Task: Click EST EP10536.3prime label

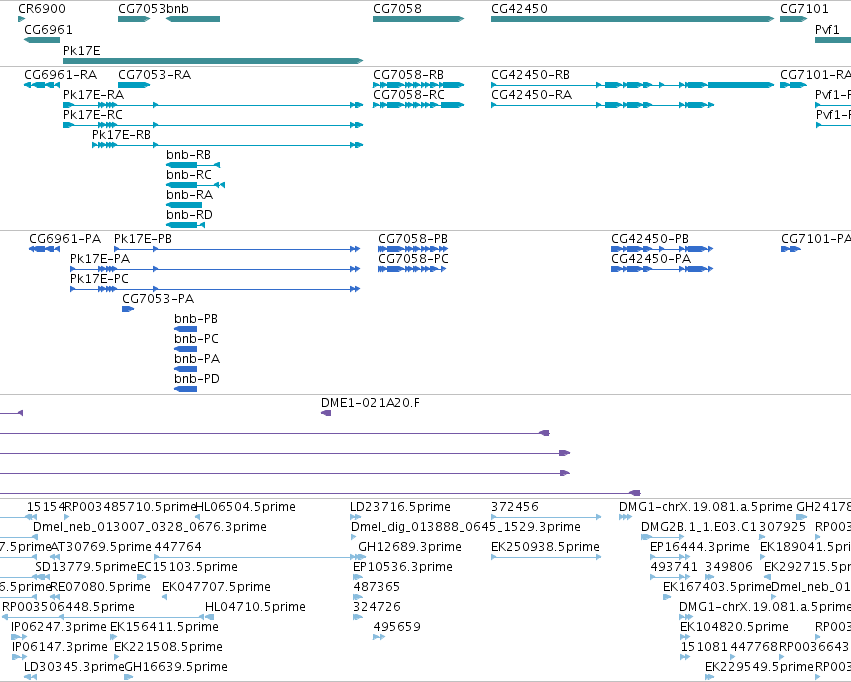Action: pos(403,567)
